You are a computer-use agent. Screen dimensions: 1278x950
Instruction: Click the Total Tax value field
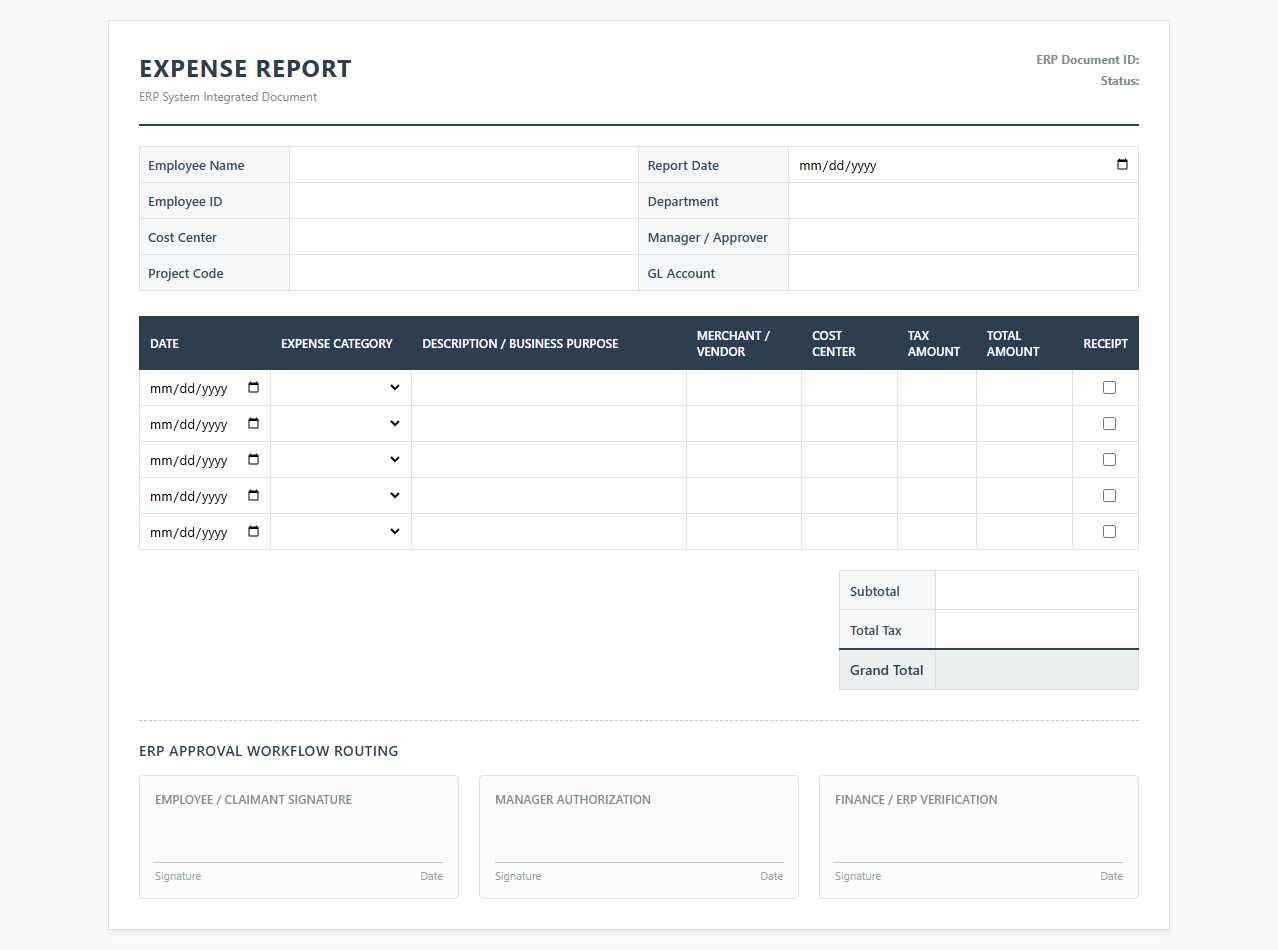1037,630
